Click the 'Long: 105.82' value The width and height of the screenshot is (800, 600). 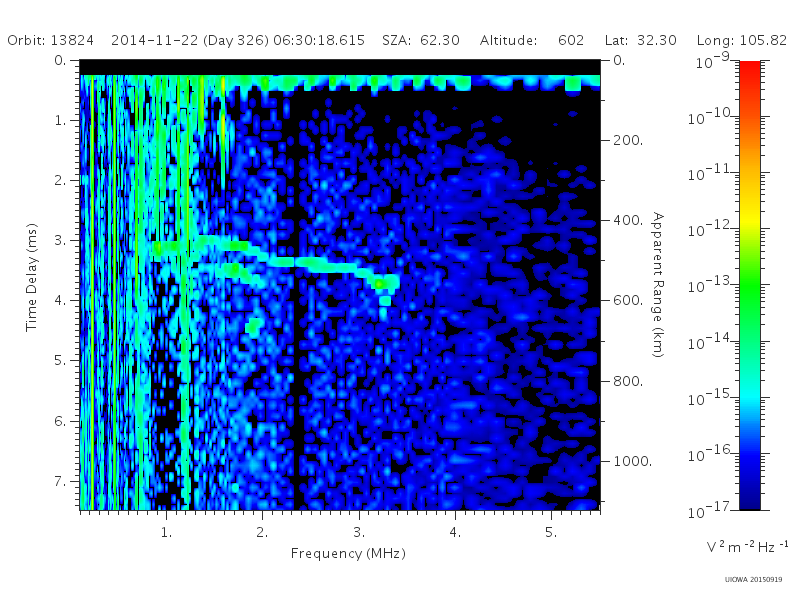[742, 40]
